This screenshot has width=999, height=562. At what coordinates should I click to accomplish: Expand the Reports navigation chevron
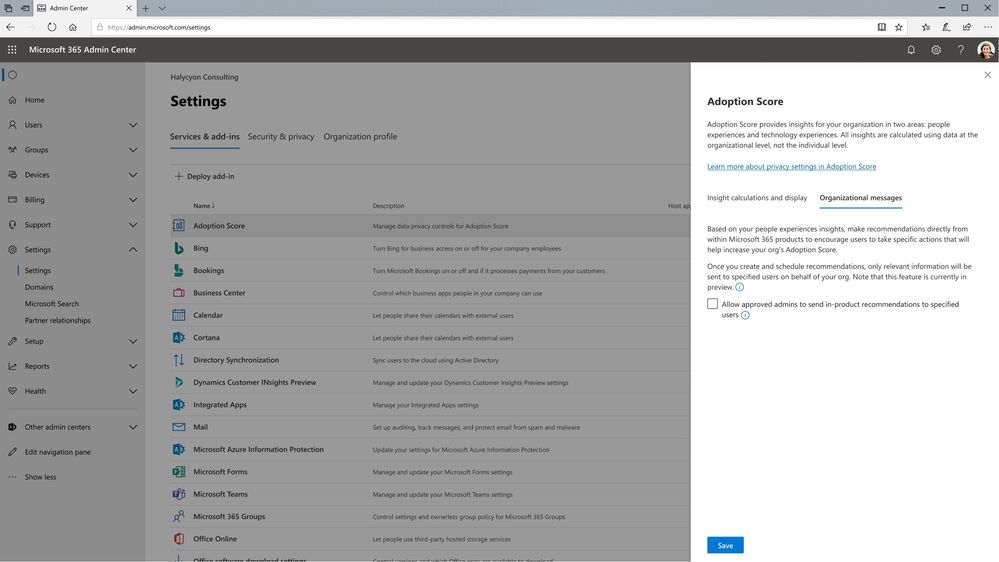pyautogui.click(x=133, y=366)
